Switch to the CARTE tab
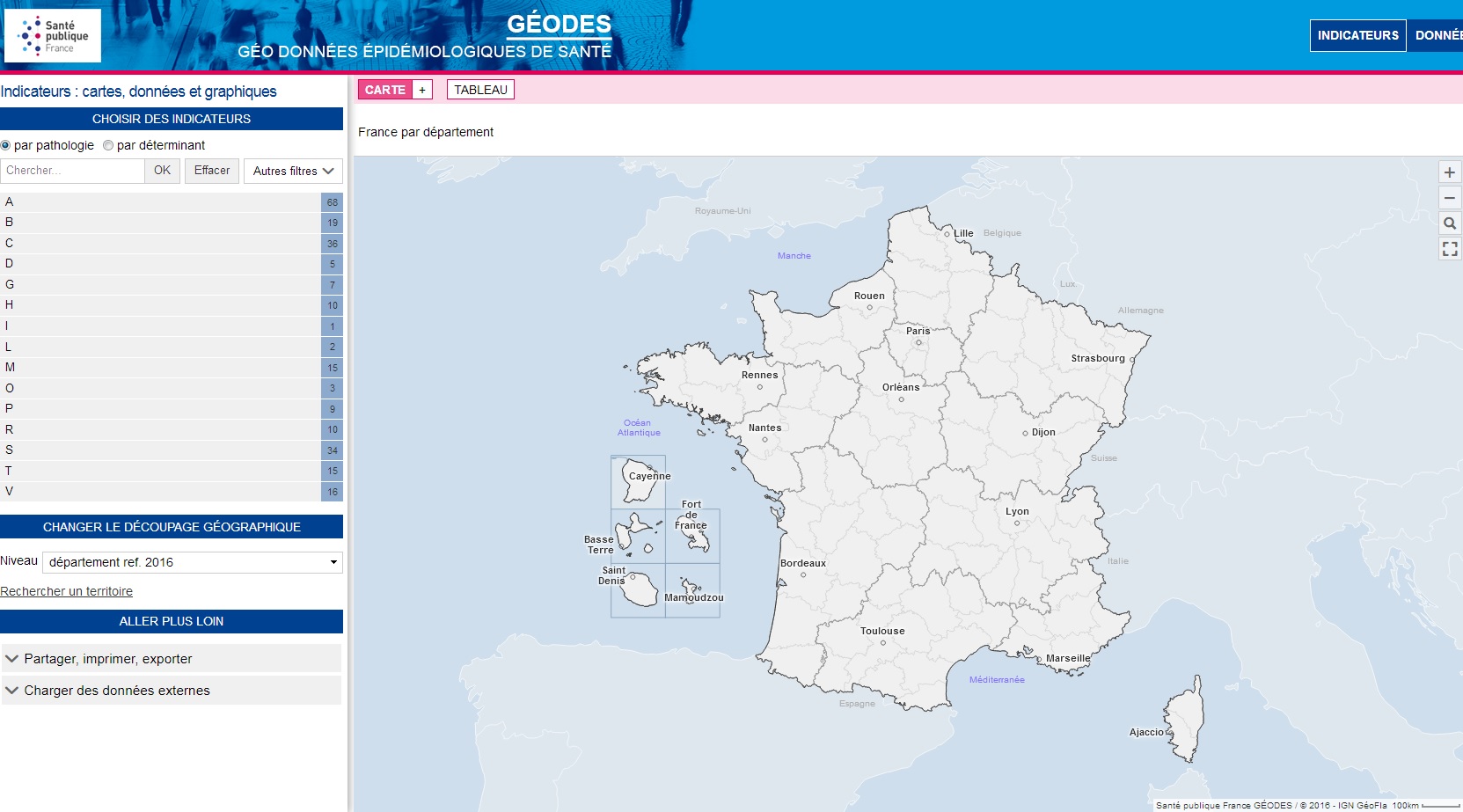 pos(385,90)
